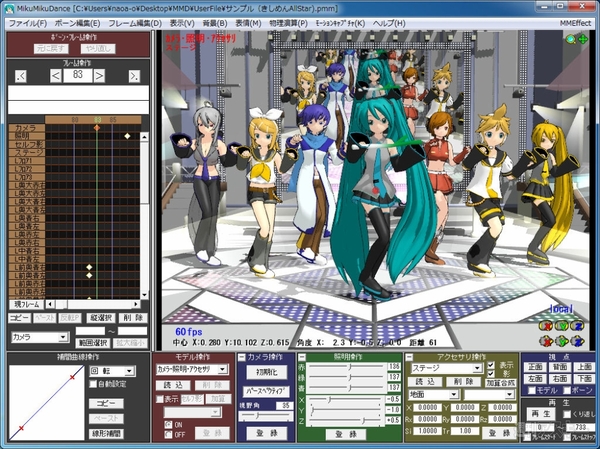Collapse the カメラ操作 panel with its minus box
The image size is (600, 449).
(242, 358)
